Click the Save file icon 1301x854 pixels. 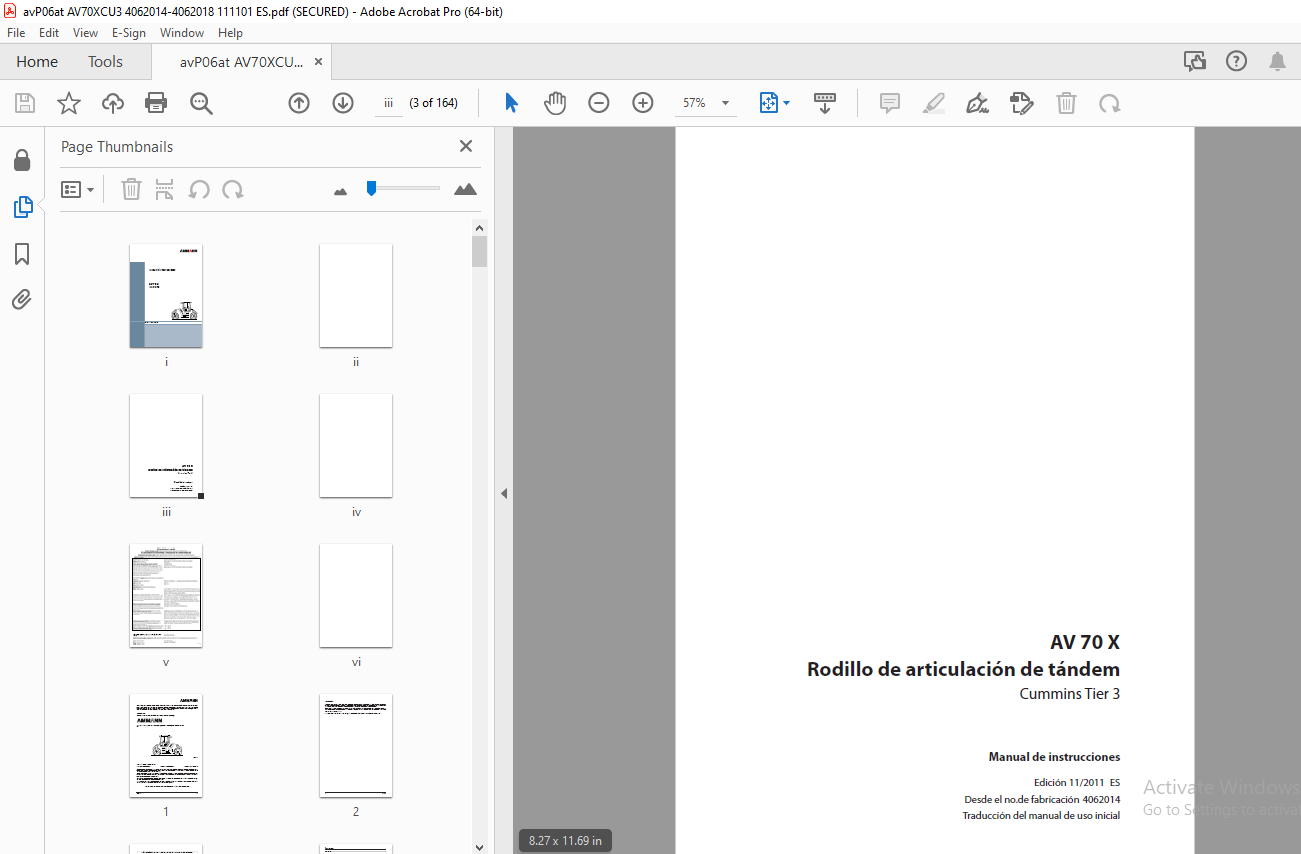click(x=25, y=103)
